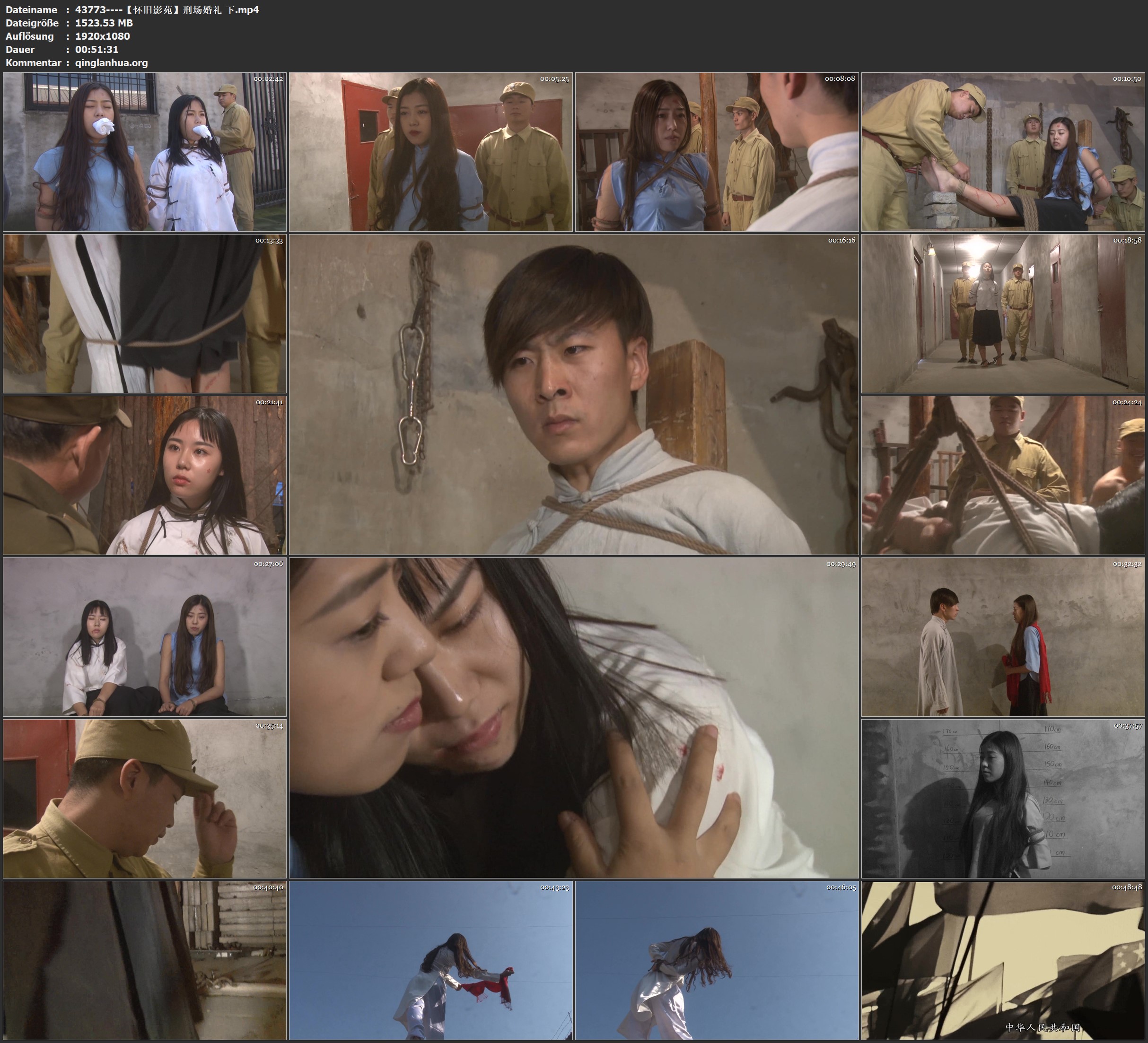
Task: Open the sky frame at 00:43:23
Action: coord(430,960)
